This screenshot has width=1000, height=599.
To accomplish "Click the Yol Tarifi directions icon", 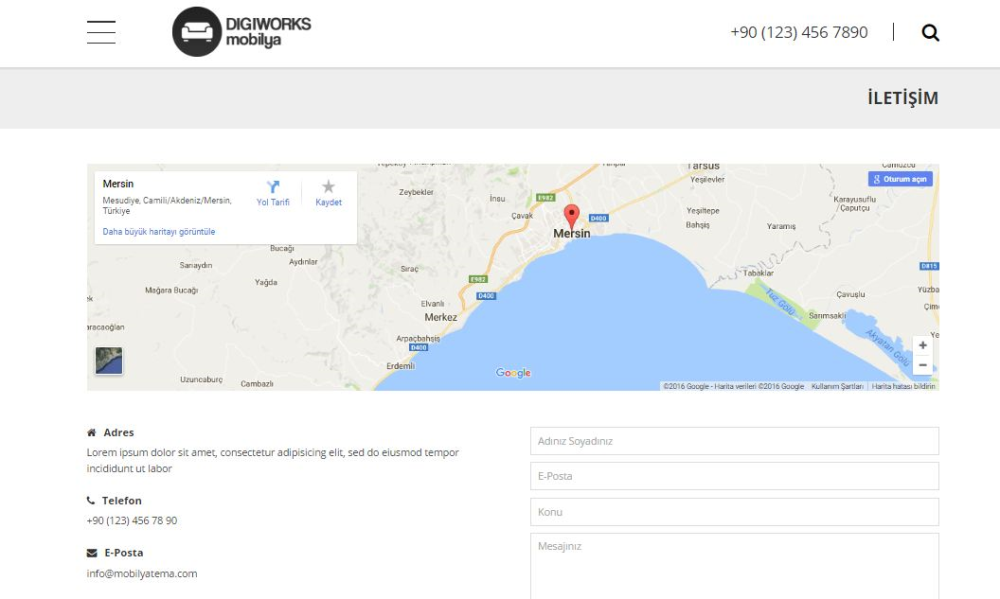I will [x=273, y=186].
